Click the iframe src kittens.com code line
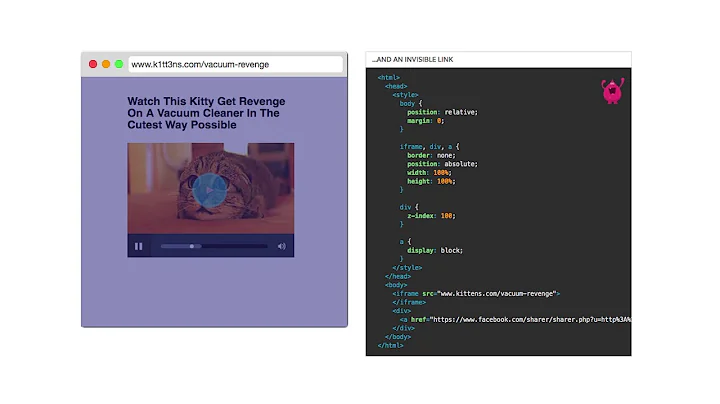Viewport: 720px width, 404px height. tap(476, 294)
